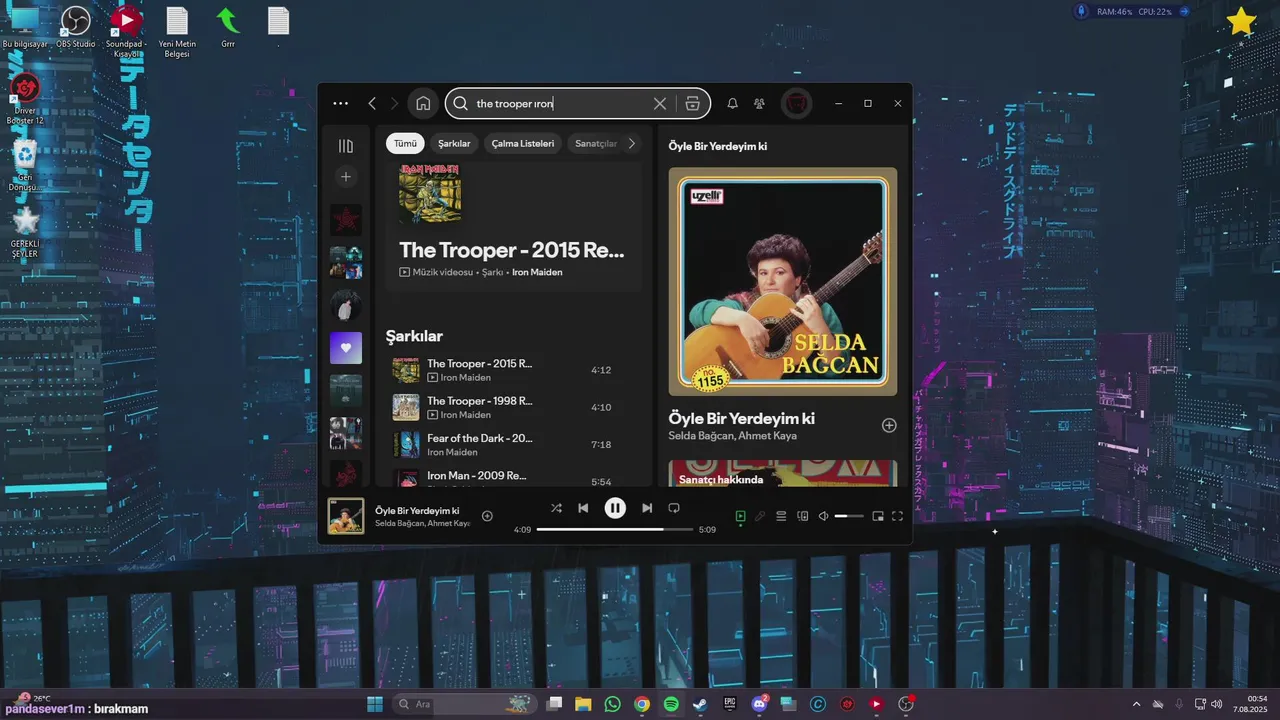This screenshot has width=1280, height=720.
Task: Skip to the previous track
Action: coord(583,508)
